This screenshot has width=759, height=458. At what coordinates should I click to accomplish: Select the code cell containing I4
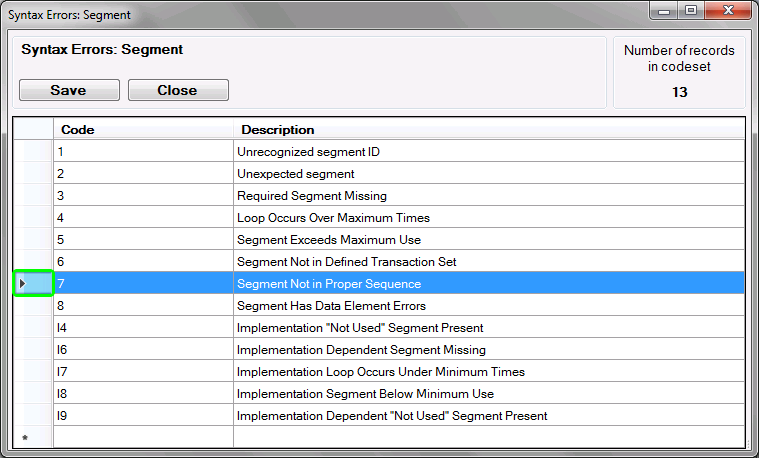point(143,328)
